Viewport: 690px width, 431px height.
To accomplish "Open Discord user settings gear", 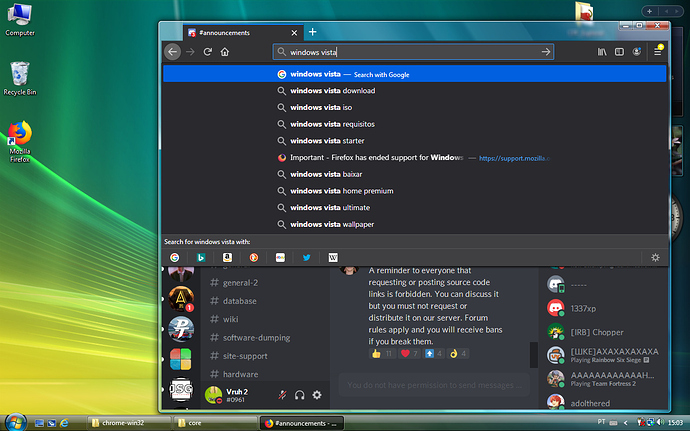I will point(317,395).
